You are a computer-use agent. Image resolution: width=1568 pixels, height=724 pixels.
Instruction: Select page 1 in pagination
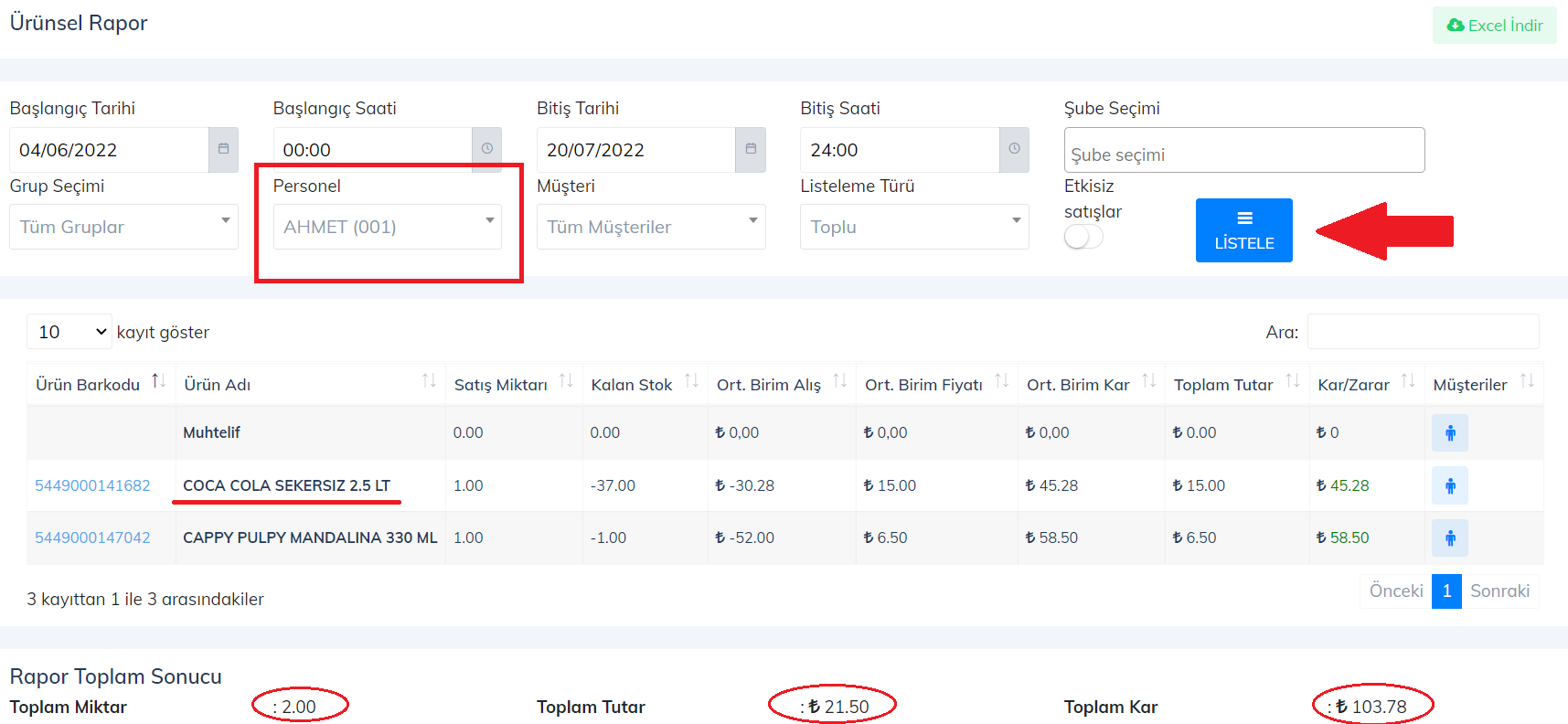(x=1446, y=591)
